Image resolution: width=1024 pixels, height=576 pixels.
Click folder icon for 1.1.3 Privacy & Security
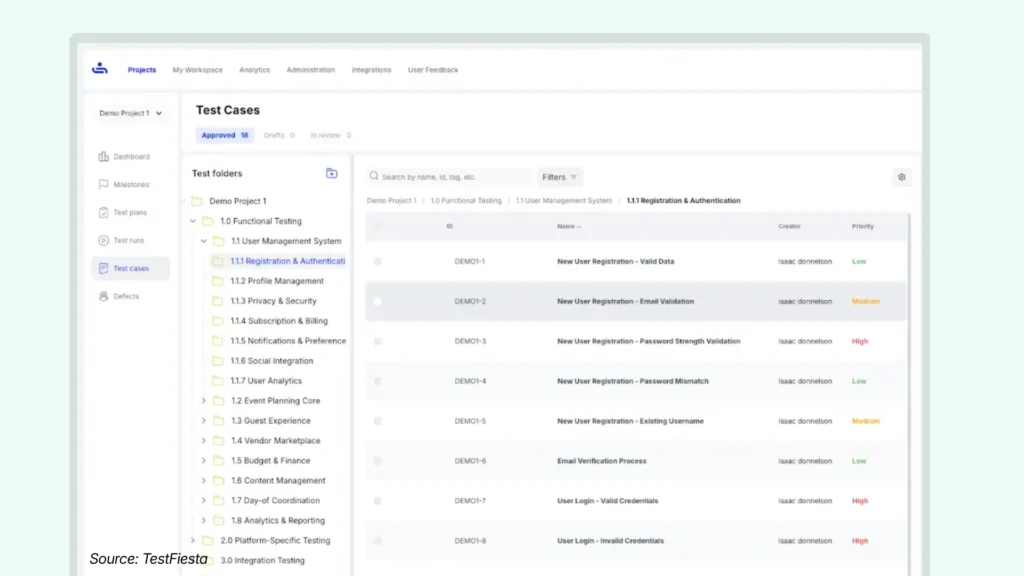[217, 301]
